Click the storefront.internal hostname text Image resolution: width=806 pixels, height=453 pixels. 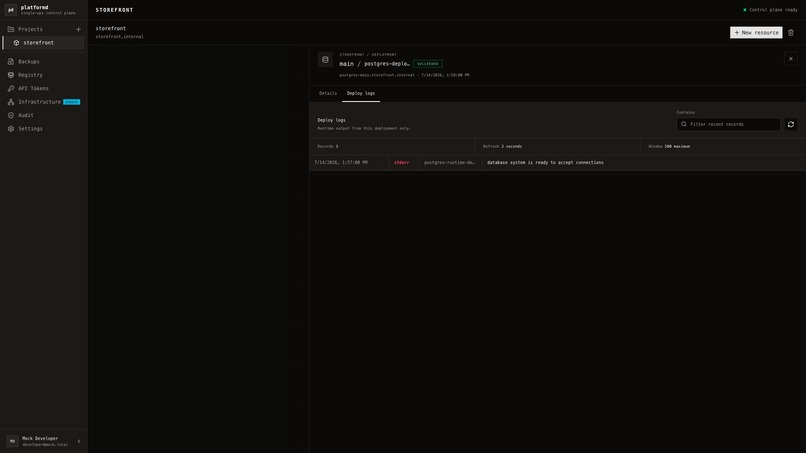pyautogui.click(x=120, y=37)
